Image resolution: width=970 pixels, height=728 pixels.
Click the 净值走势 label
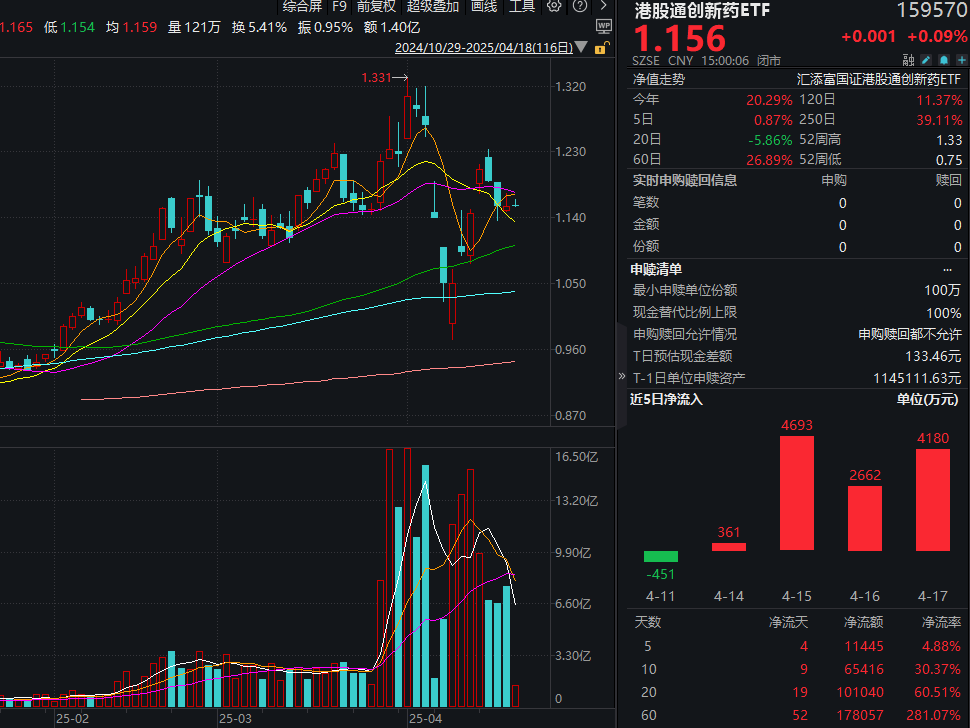(x=659, y=79)
